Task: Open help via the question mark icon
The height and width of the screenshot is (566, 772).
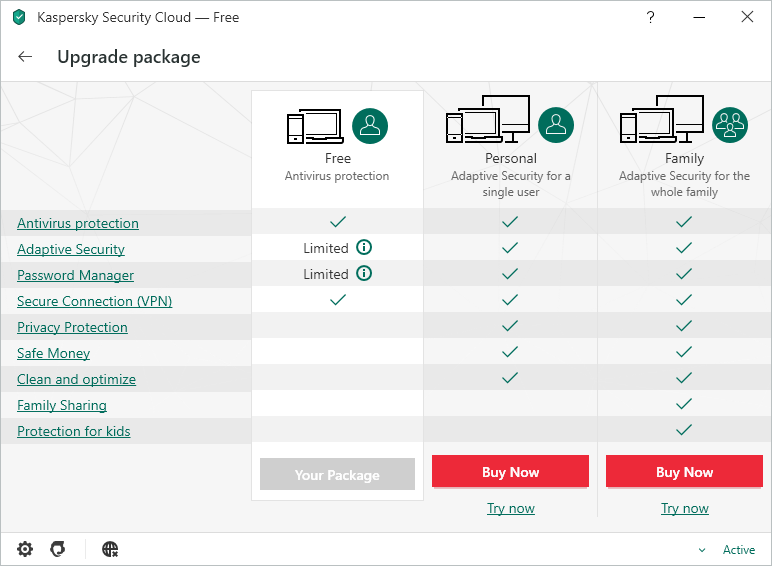Action: point(650,17)
